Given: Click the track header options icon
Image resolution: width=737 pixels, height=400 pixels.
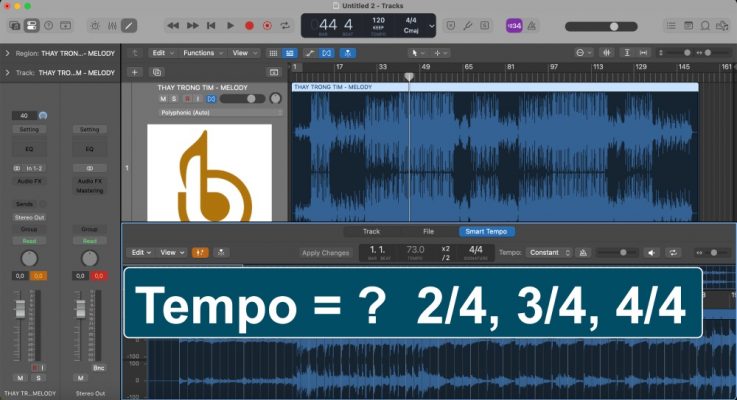Looking at the screenshot, I should click(274, 72).
